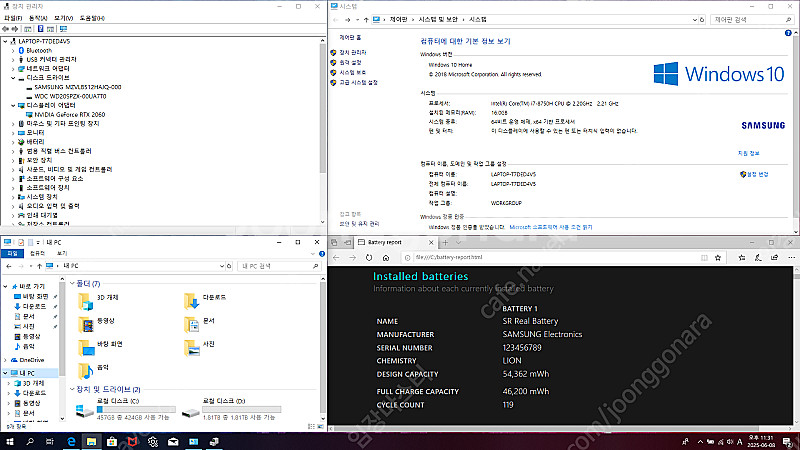This screenshot has width=800, height=450.
Task: Open Edge web notes pen icon
Action: point(758,258)
